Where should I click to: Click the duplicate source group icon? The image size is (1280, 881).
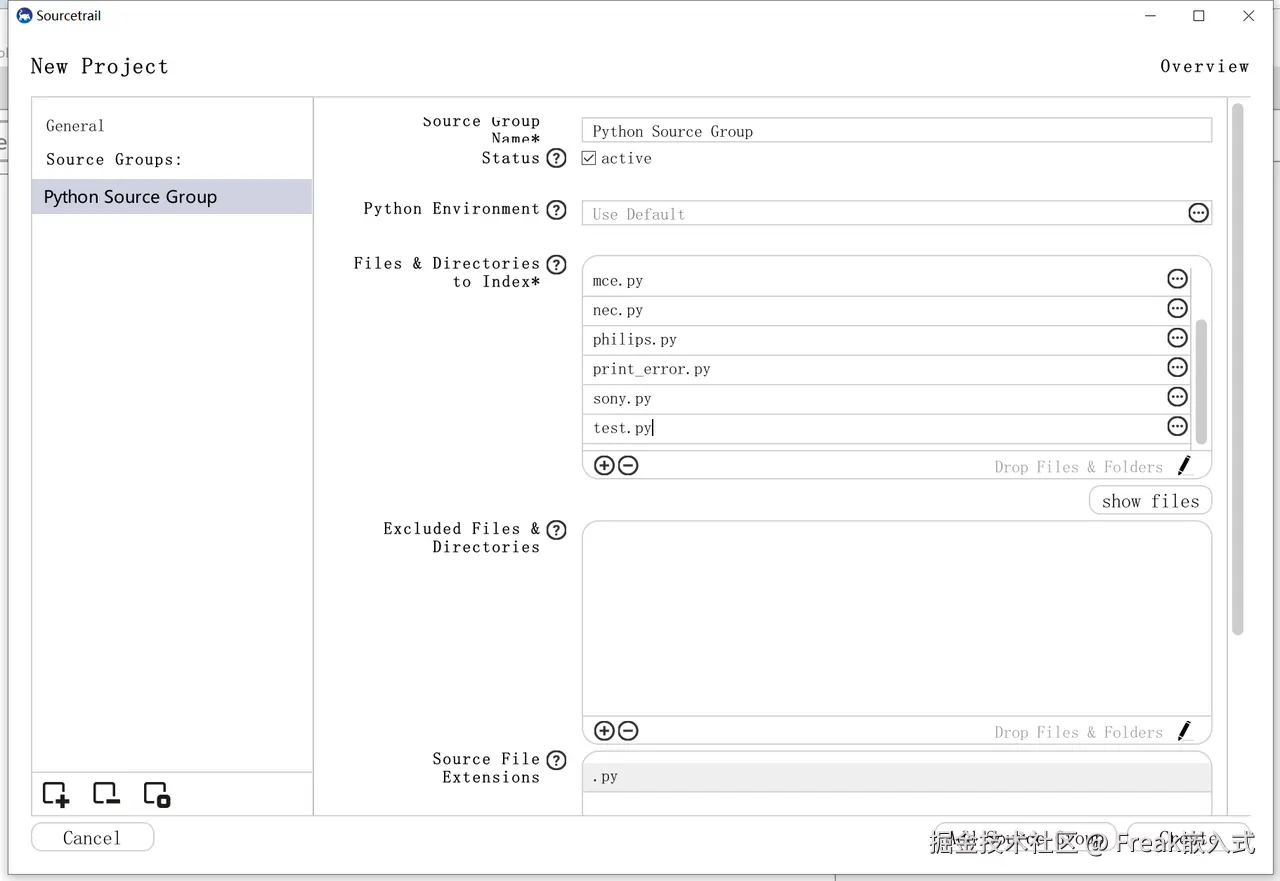pos(157,795)
